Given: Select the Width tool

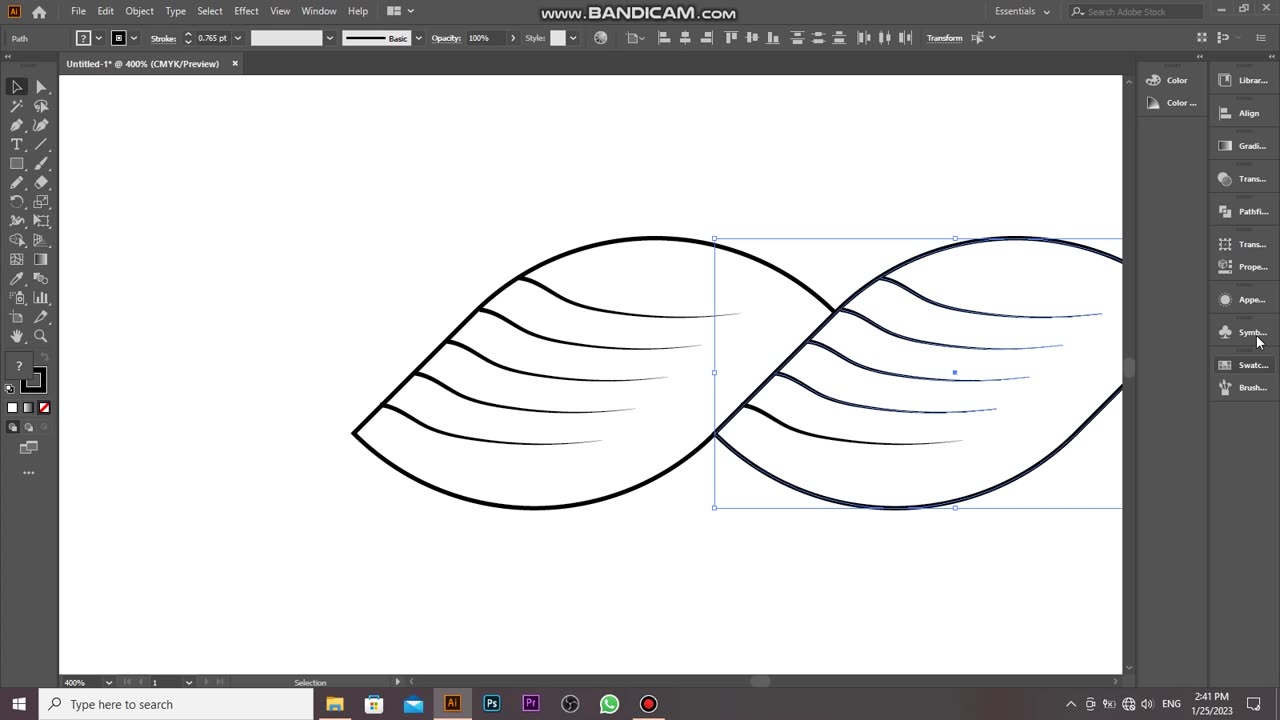Looking at the screenshot, I should (17, 221).
